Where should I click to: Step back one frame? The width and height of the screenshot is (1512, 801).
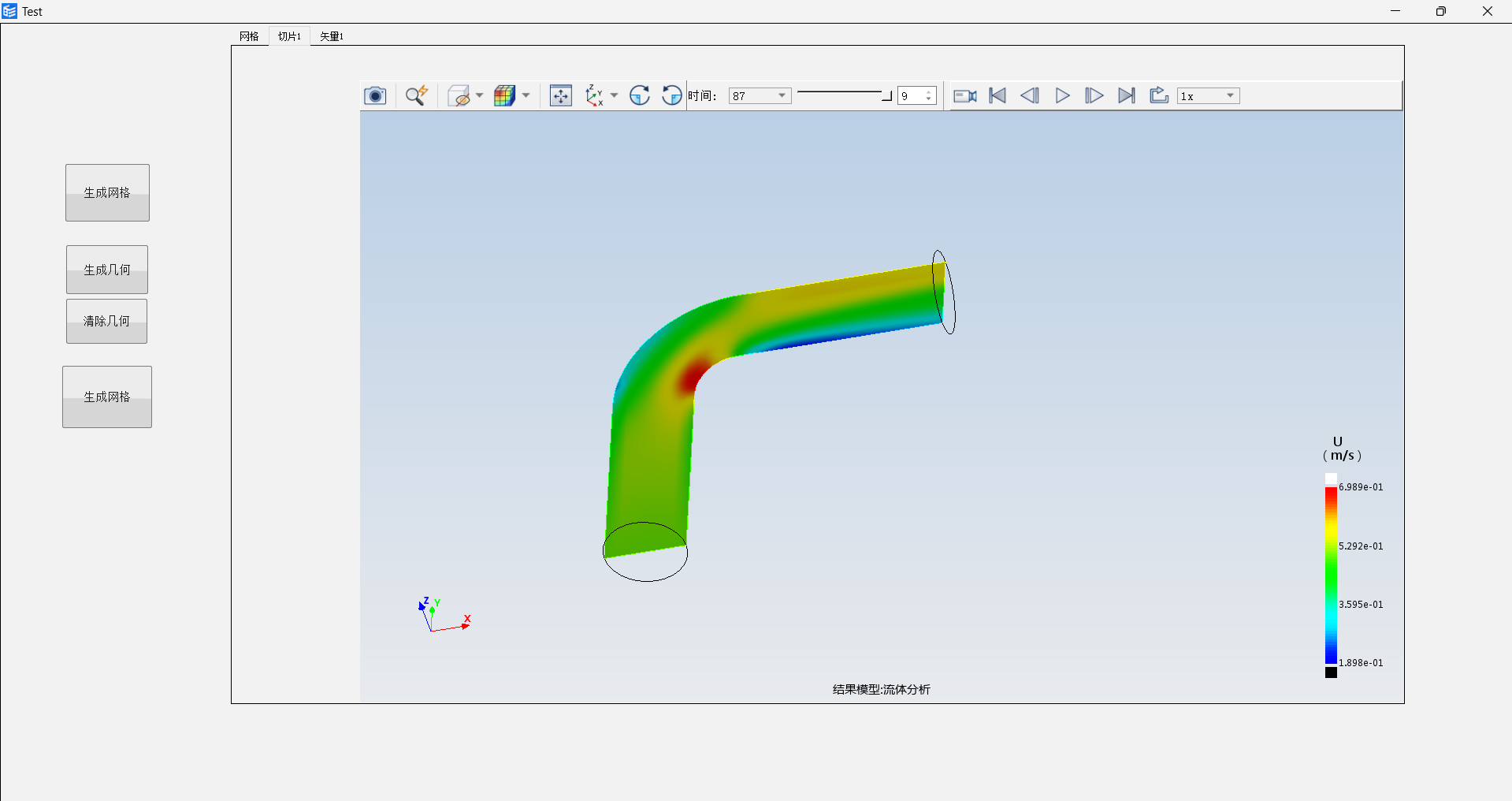[x=1030, y=95]
